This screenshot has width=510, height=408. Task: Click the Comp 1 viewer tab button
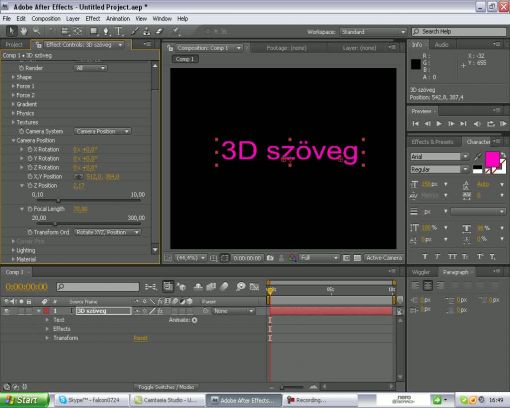pyautogui.click(x=185, y=59)
